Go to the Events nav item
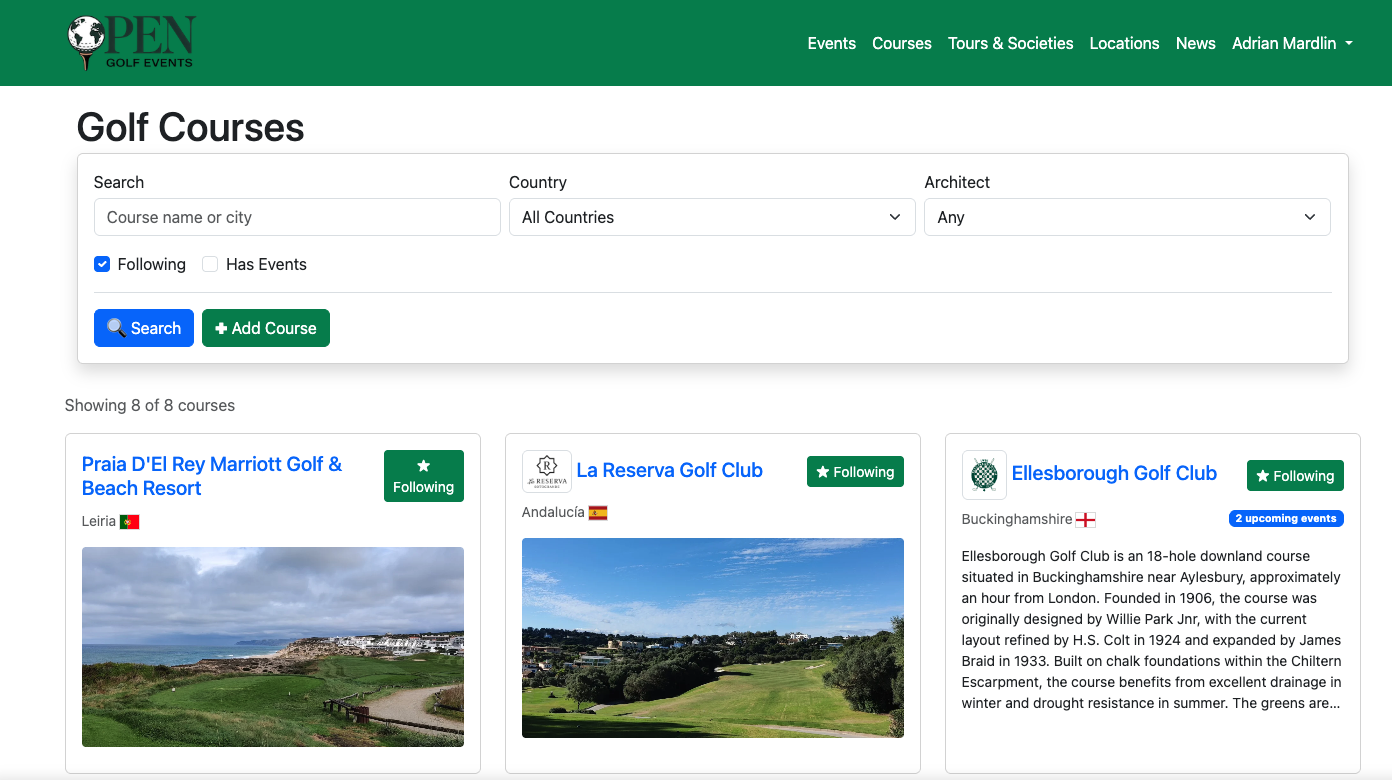1392x780 pixels. point(831,43)
